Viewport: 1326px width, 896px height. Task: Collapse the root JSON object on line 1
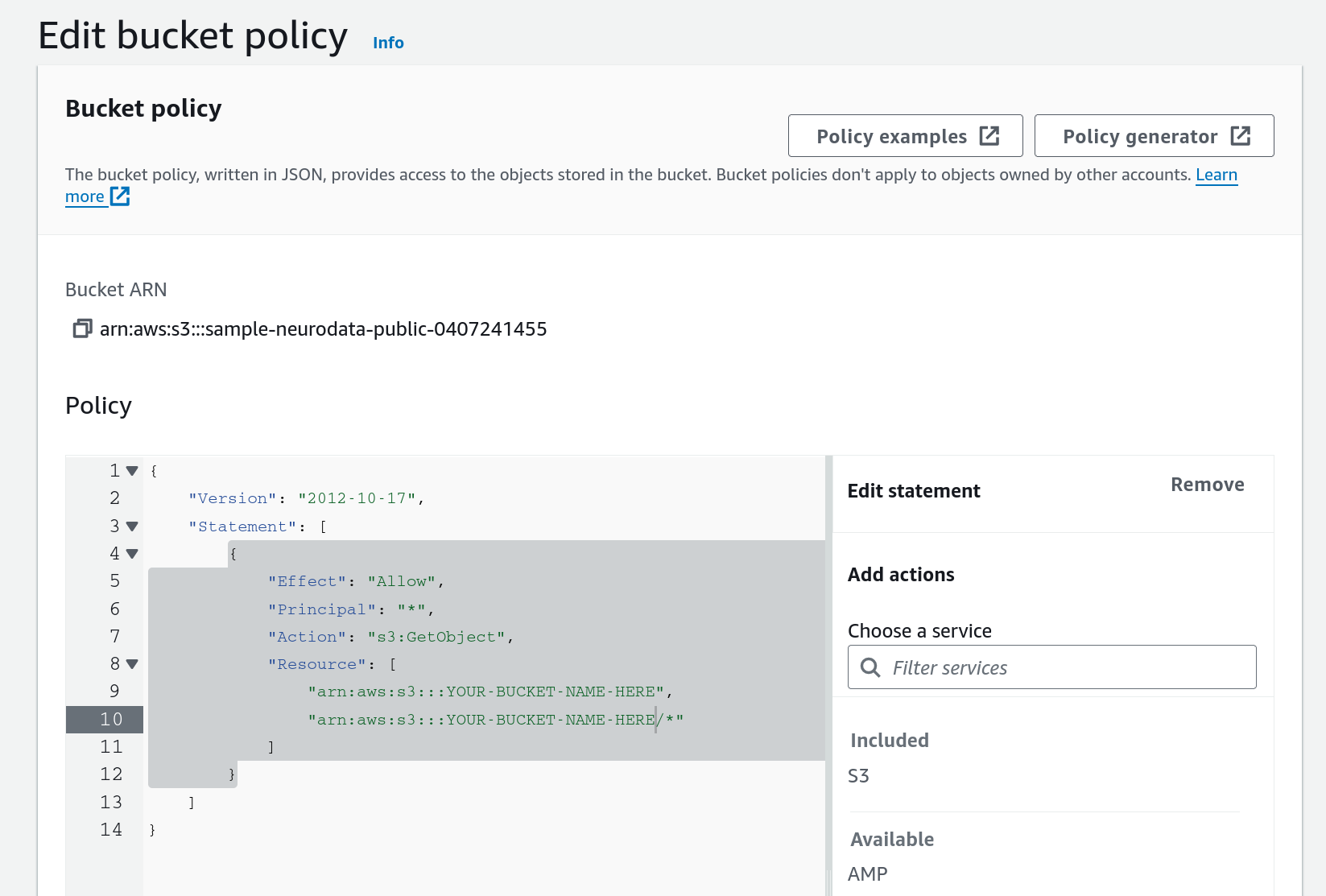131,470
